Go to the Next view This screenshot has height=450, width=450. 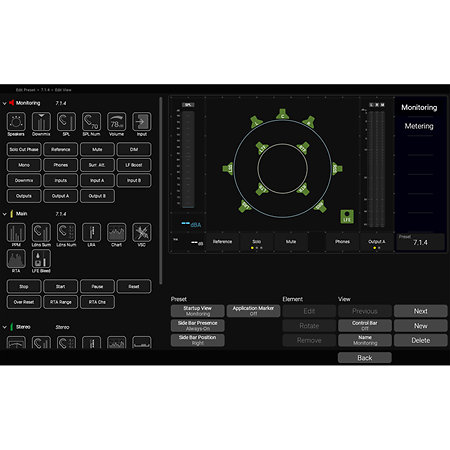point(421,311)
